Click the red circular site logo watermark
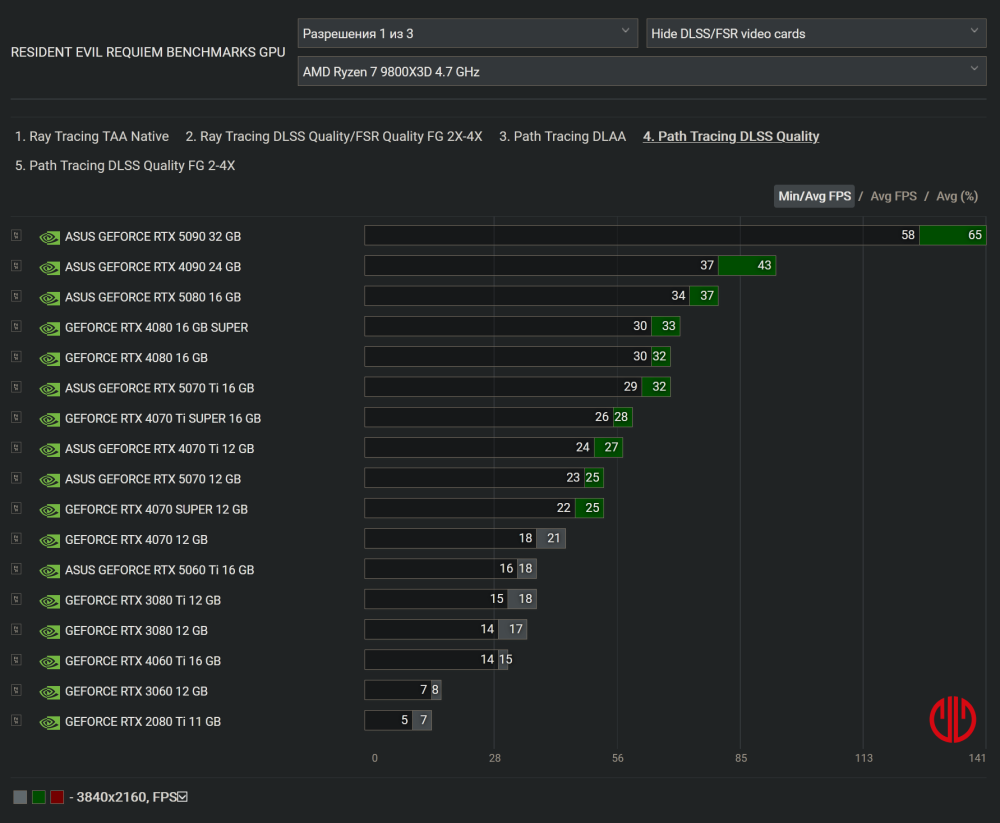The width and height of the screenshot is (1000, 823). point(952,719)
